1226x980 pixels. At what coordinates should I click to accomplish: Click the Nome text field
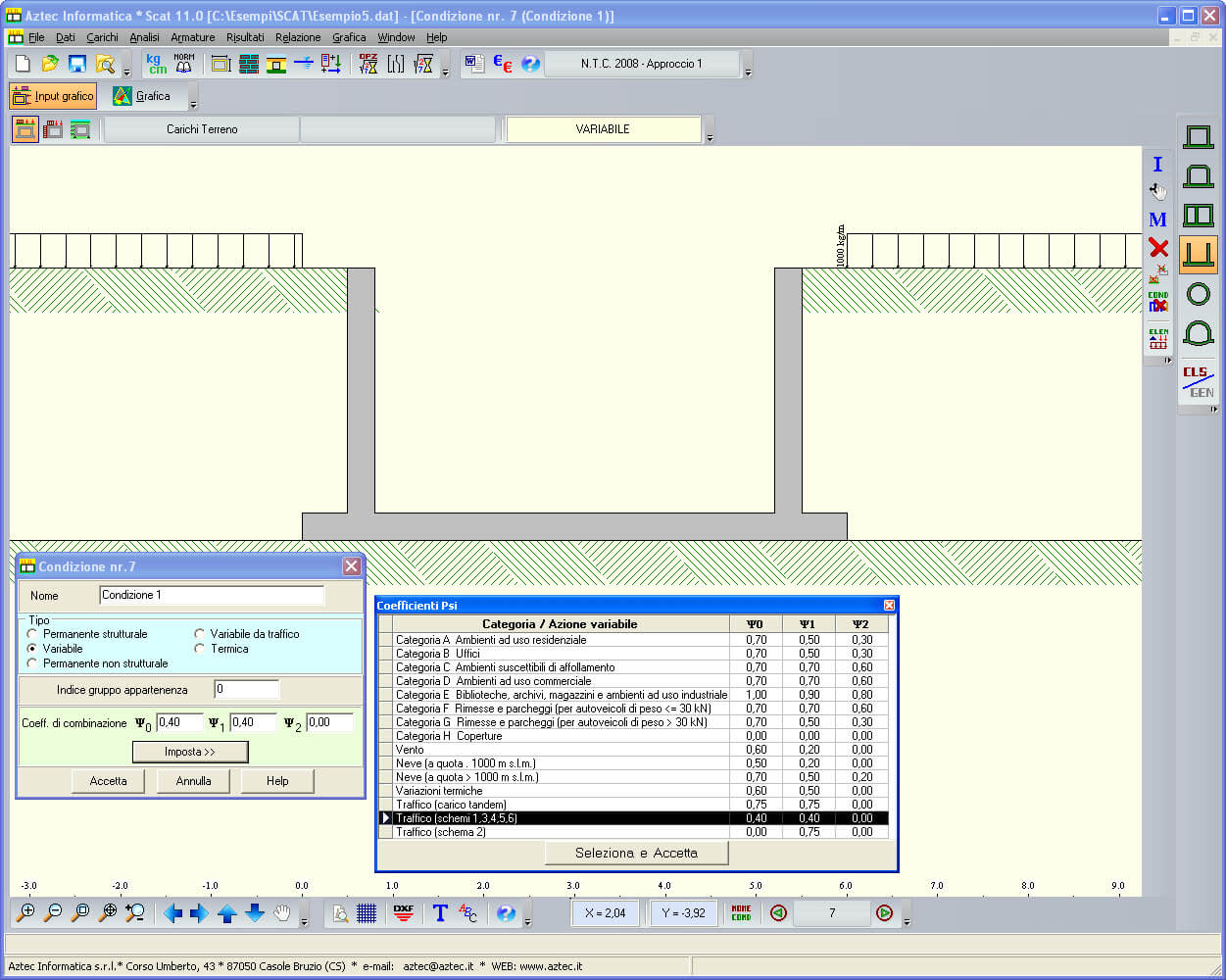coord(212,595)
